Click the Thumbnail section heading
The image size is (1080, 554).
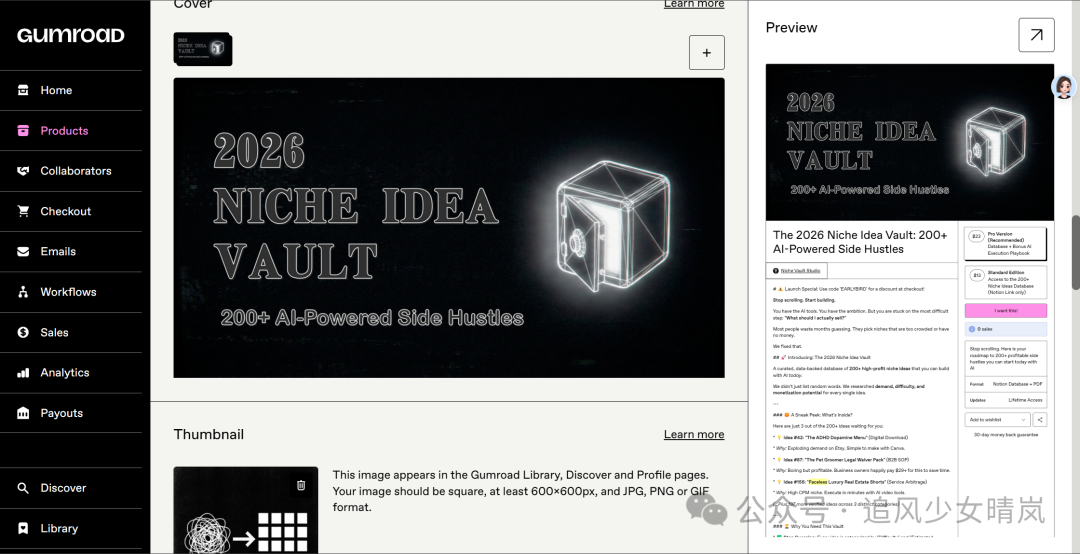point(209,434)
